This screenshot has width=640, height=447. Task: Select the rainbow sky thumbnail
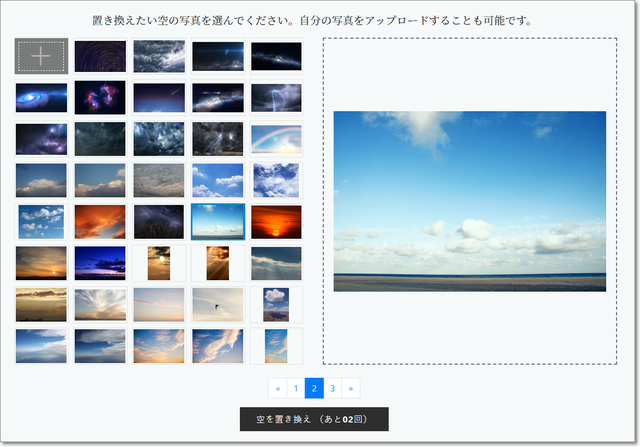[x=276, y=139]
